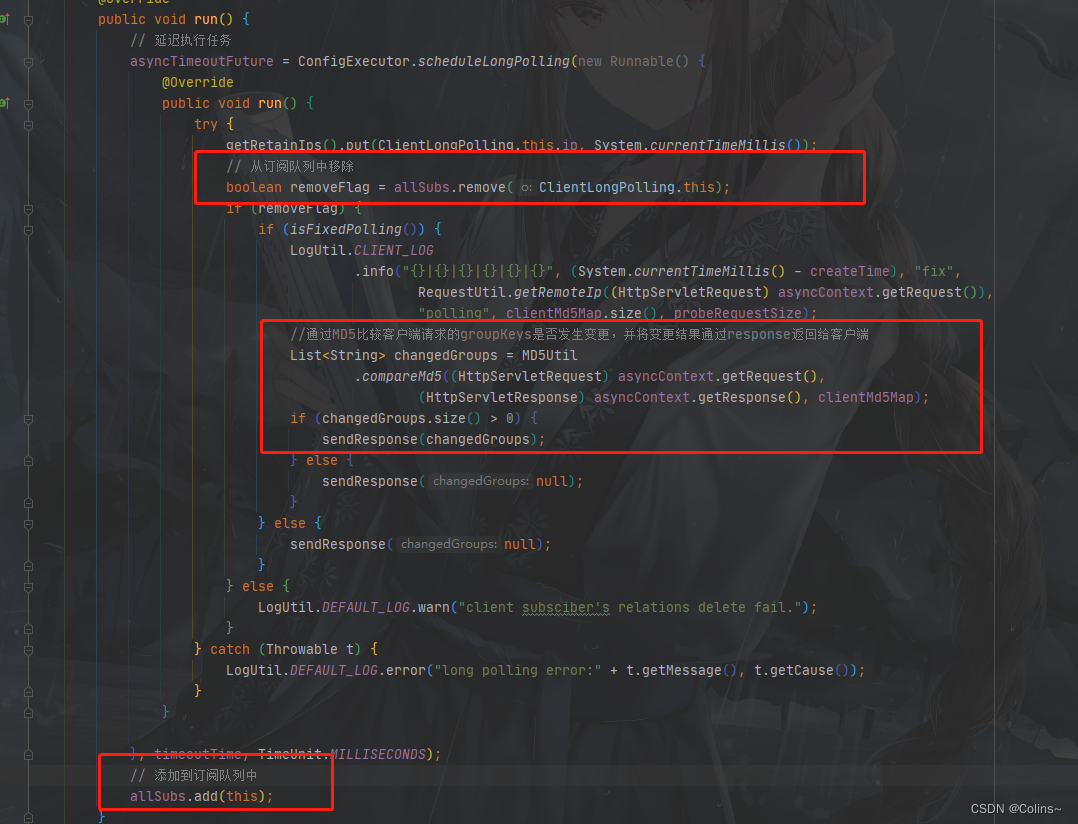Image resolution: width=1078 pixels, height=824 pixels.
Task: Click 'allSubs.remove' call
Action: (x=450, y=187)
